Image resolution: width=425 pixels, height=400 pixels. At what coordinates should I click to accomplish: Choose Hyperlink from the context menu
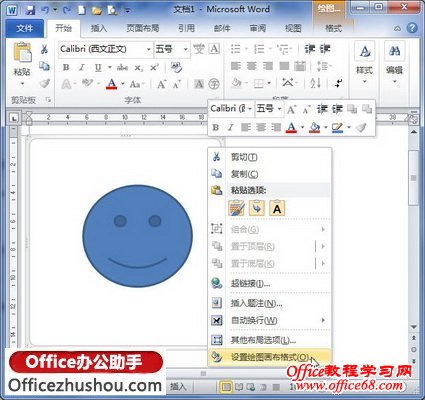[x=269, y=284]
